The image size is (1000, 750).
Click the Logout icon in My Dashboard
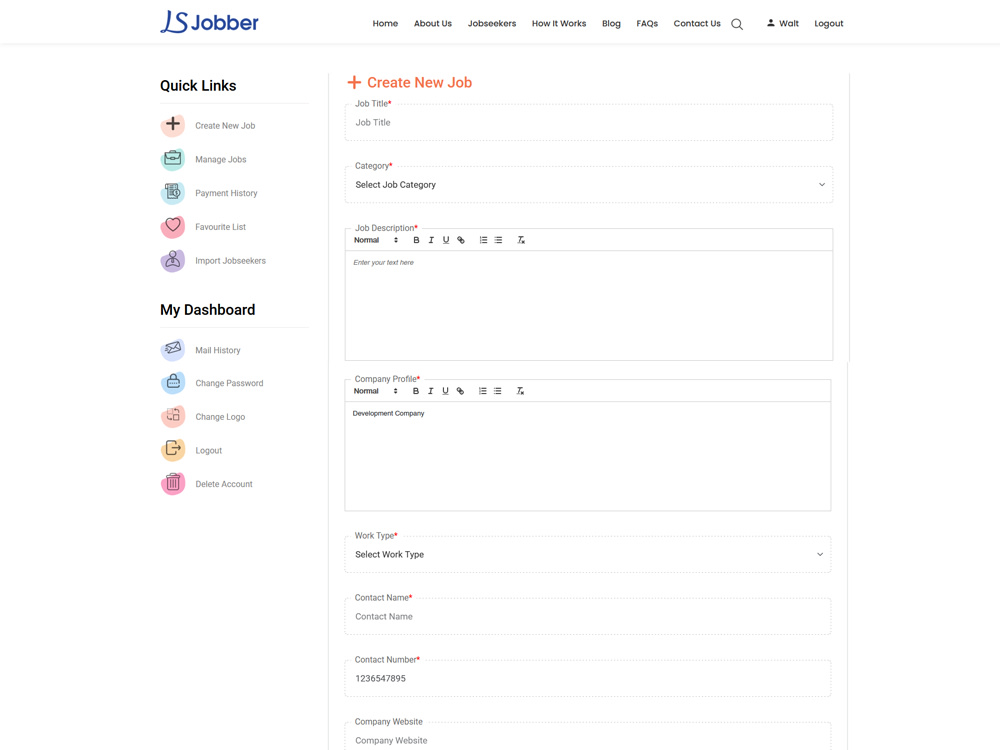(x=173, y=450)
